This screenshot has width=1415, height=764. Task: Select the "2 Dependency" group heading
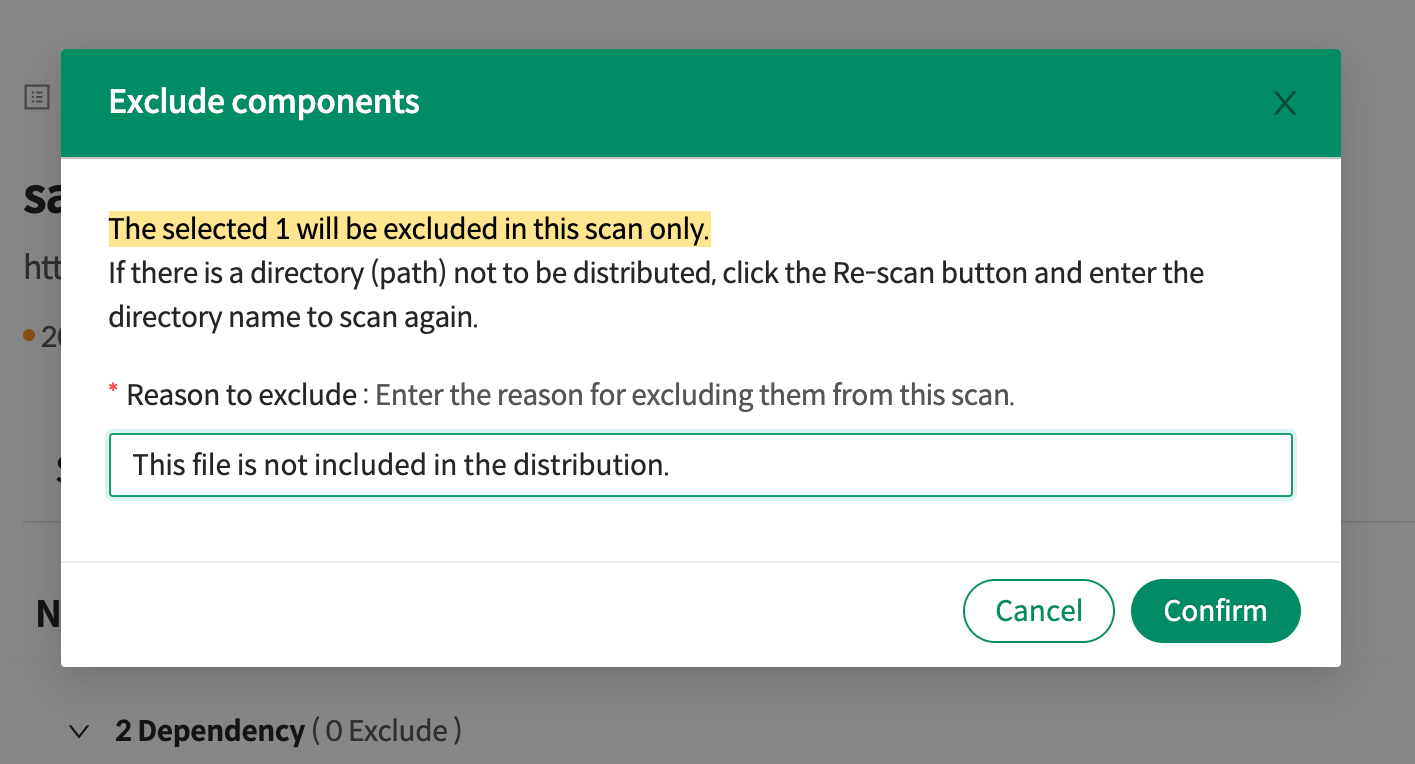point(209,732)
